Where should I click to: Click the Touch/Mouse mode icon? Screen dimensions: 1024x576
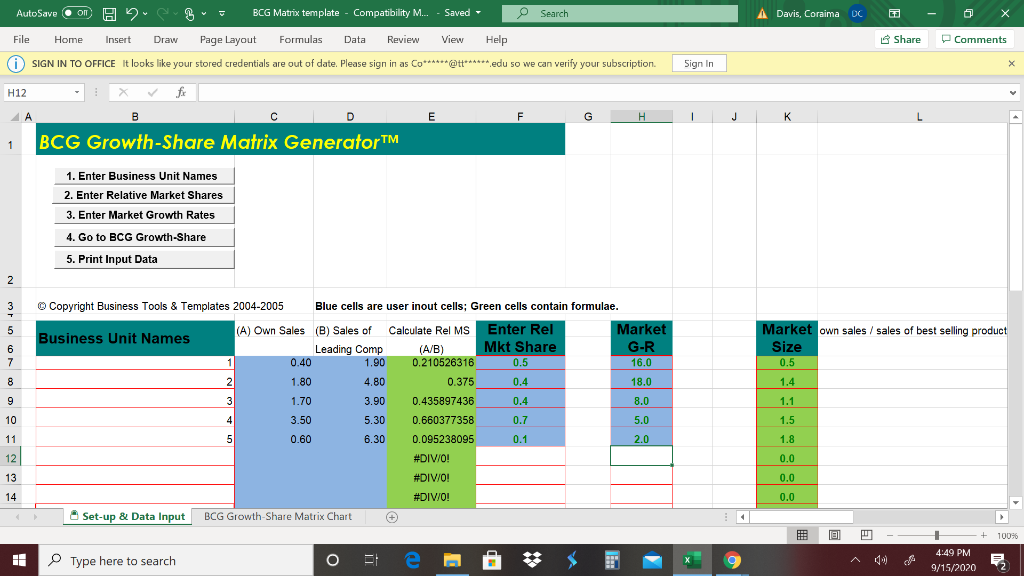coord(187,13)
